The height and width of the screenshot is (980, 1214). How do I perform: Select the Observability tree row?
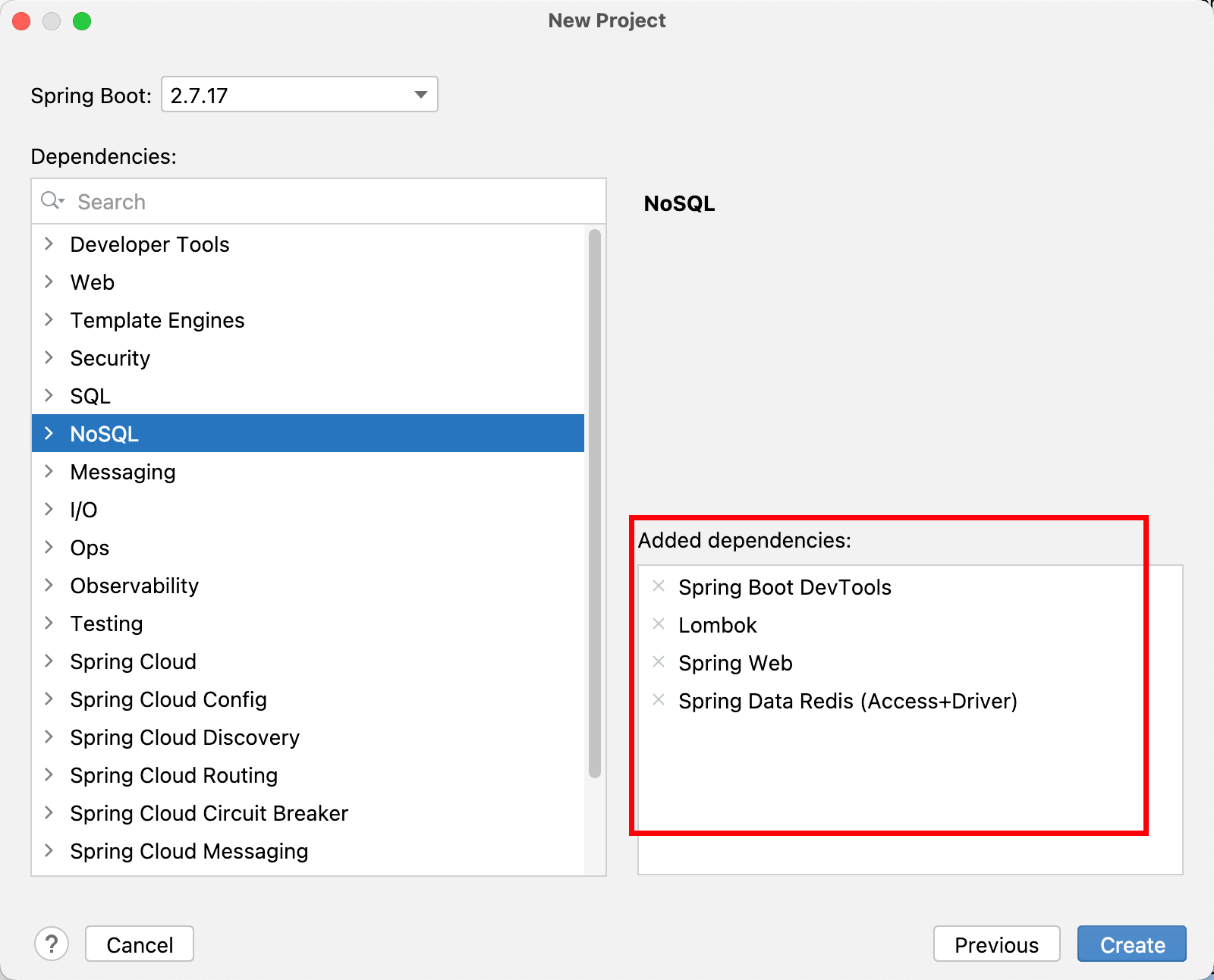coord(308,585)
